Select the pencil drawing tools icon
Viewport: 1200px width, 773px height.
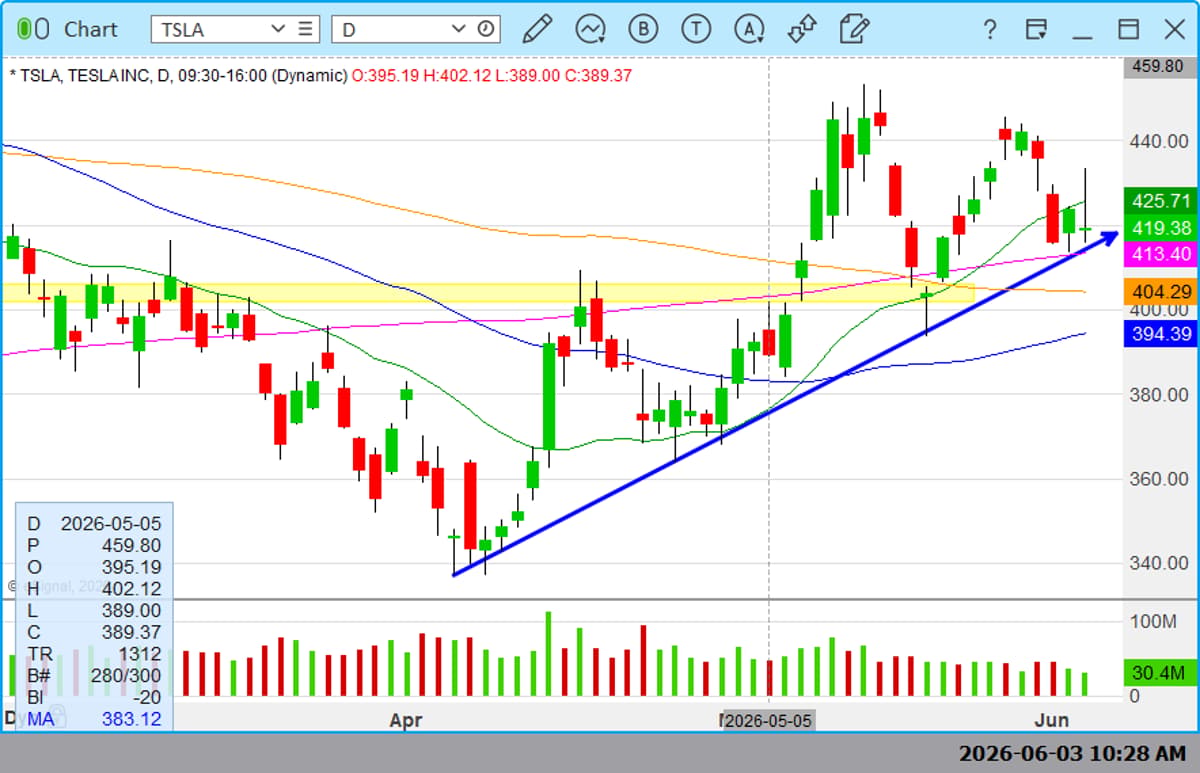coord(537,29)
